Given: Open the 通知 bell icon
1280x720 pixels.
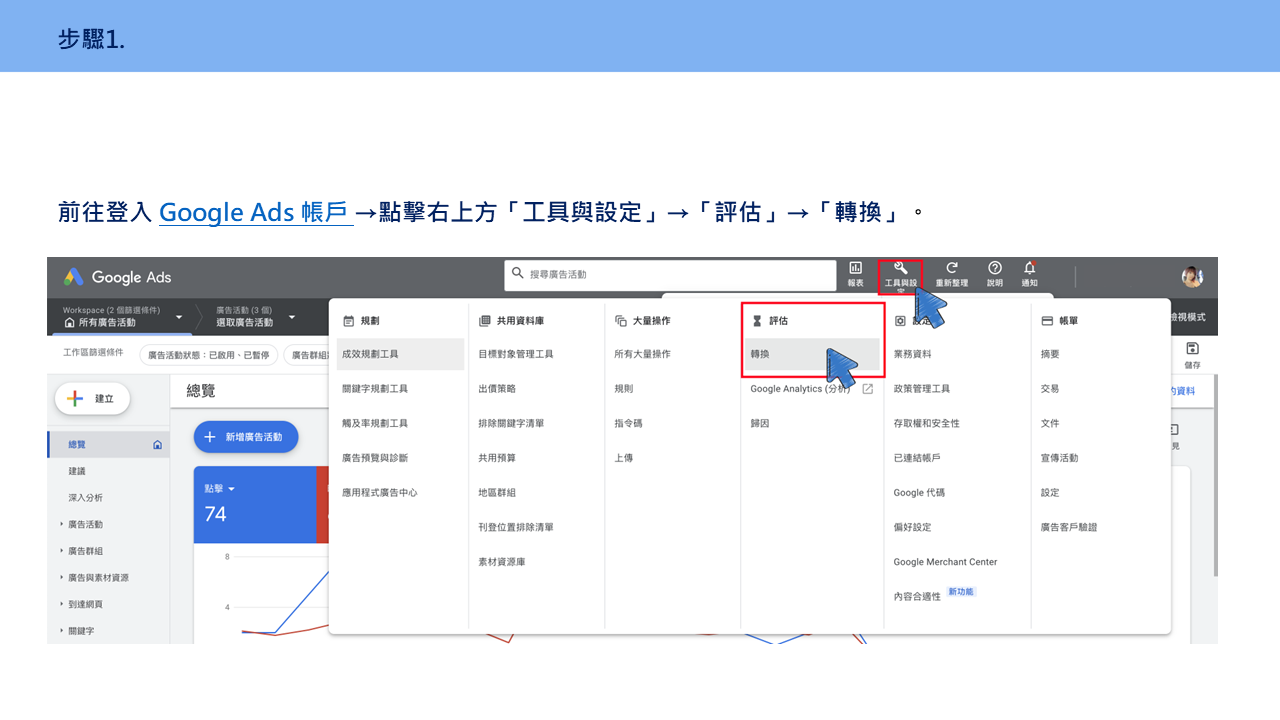Looking at the screenshot, I should click(1029, 274).
